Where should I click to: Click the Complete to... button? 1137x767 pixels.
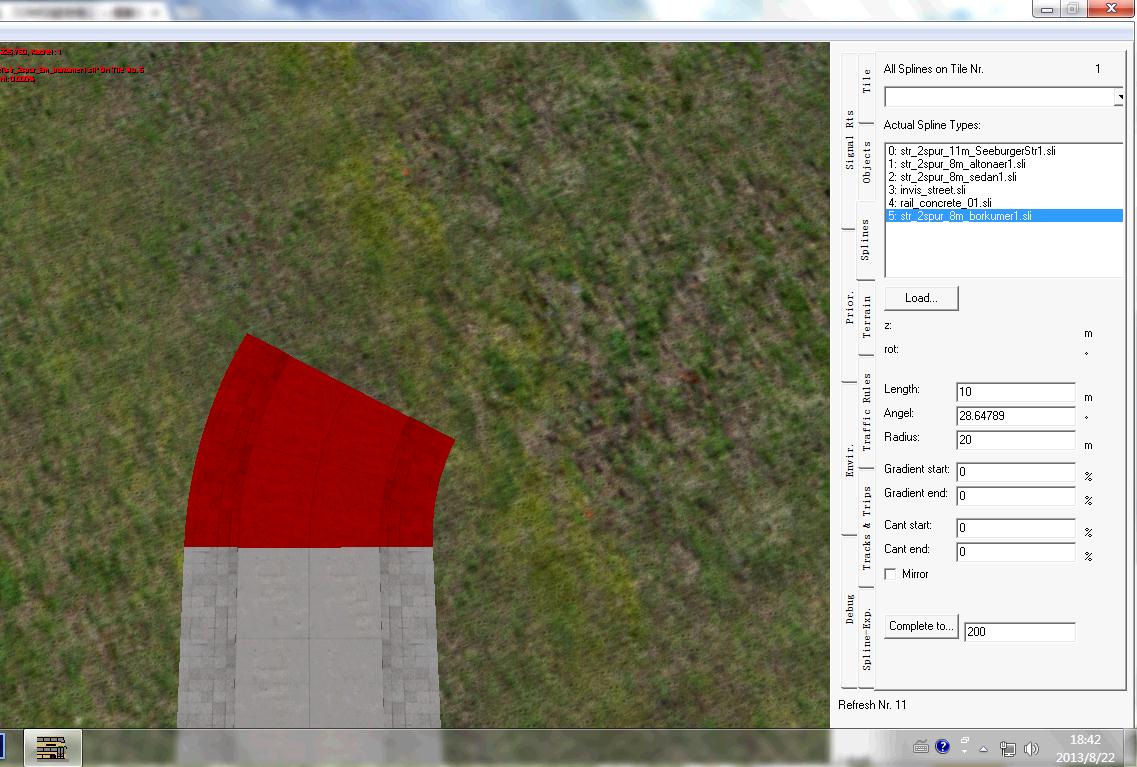tap(921, 627)
